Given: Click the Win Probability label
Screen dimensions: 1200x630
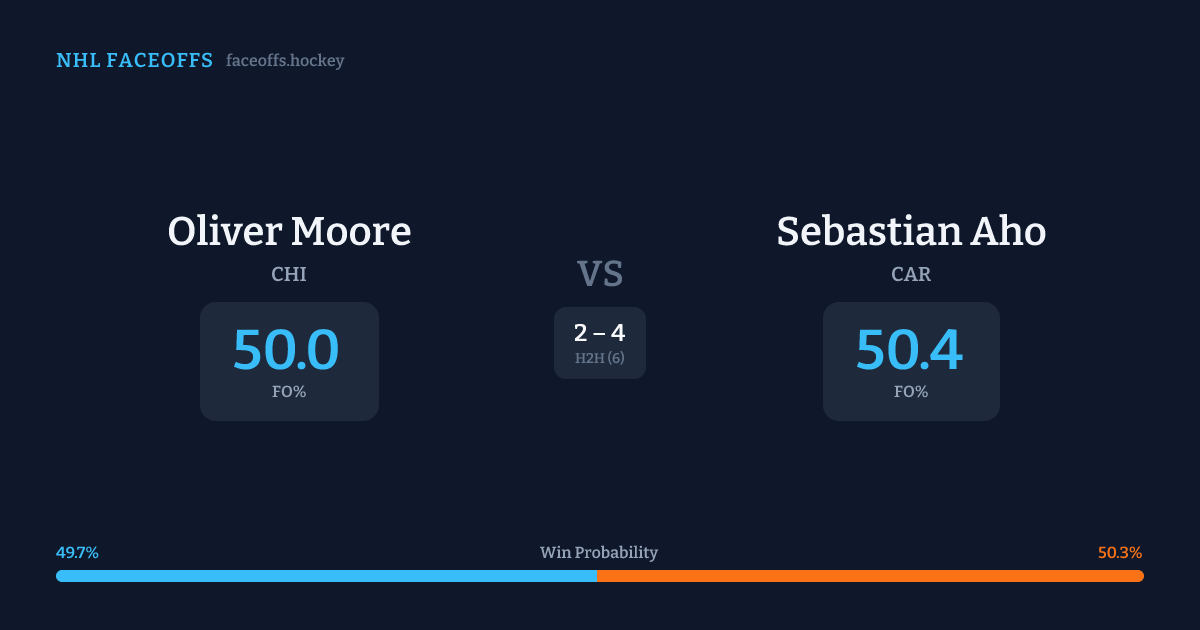Looking at the screenshot, I should 599,553.
